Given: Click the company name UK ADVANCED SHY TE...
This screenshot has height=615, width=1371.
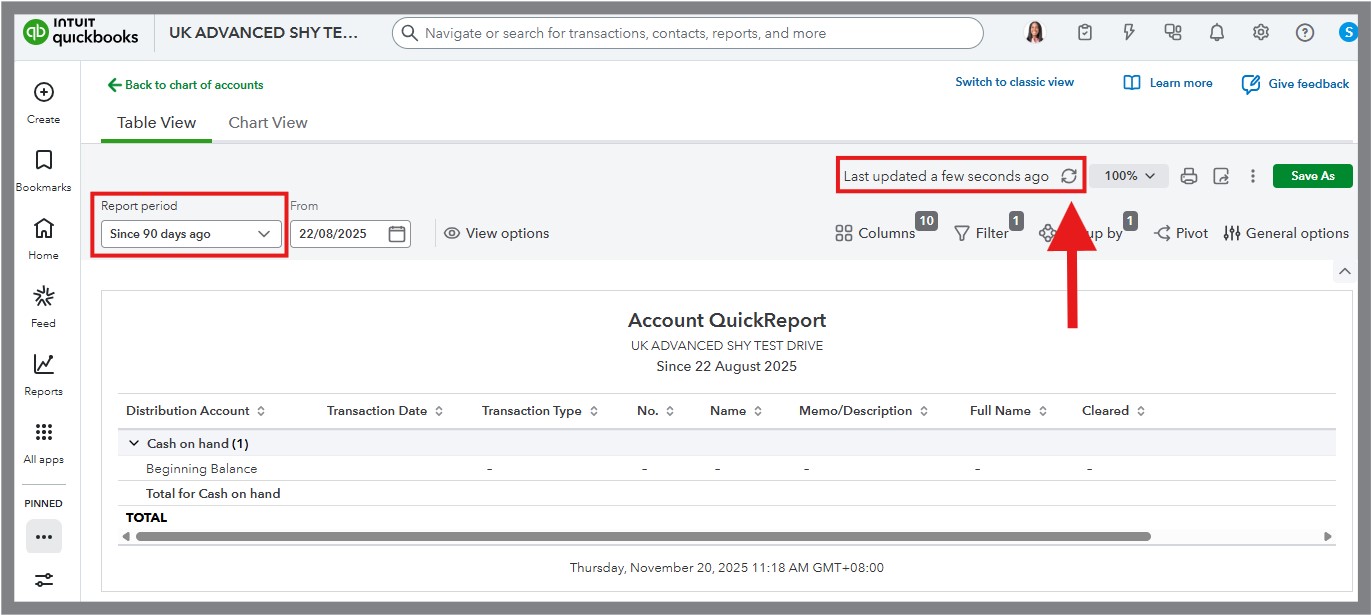Looking at the screenshot, I should click(263, 33).
